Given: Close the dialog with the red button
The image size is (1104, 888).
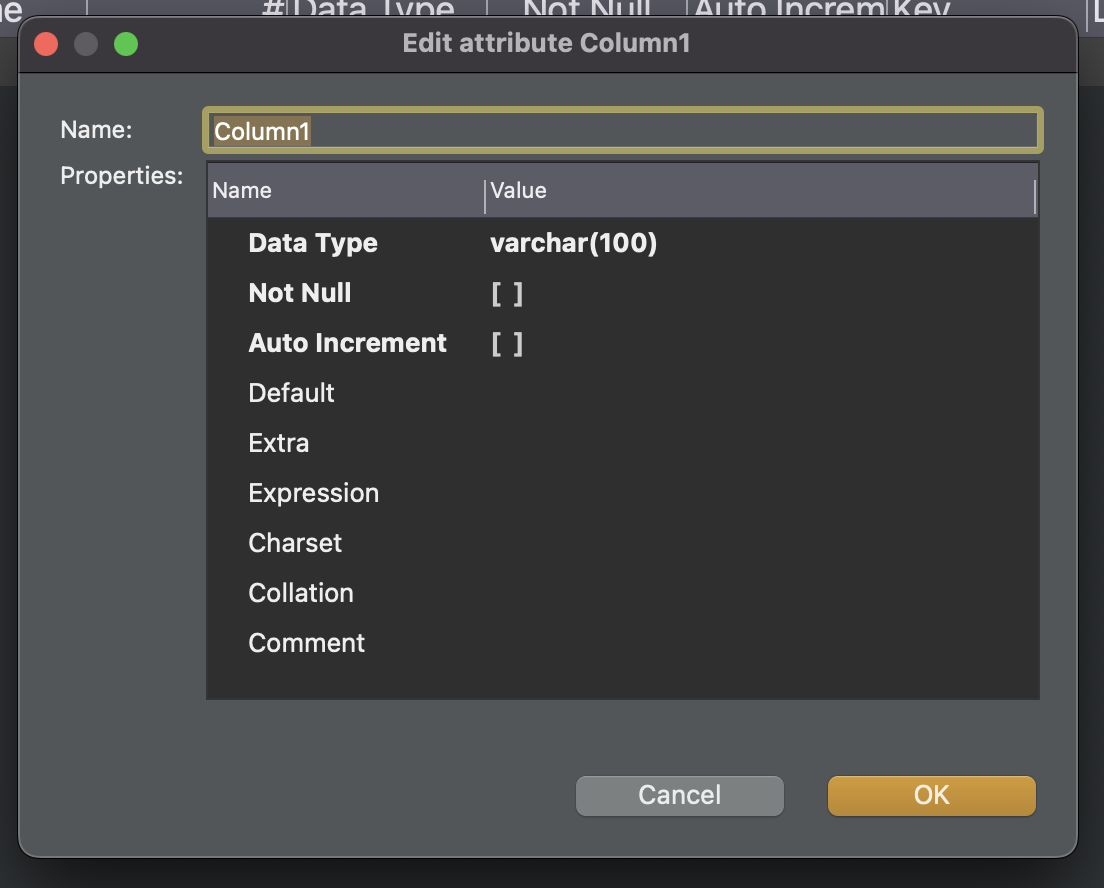Looking at the screenshot, I should [46, 44].
